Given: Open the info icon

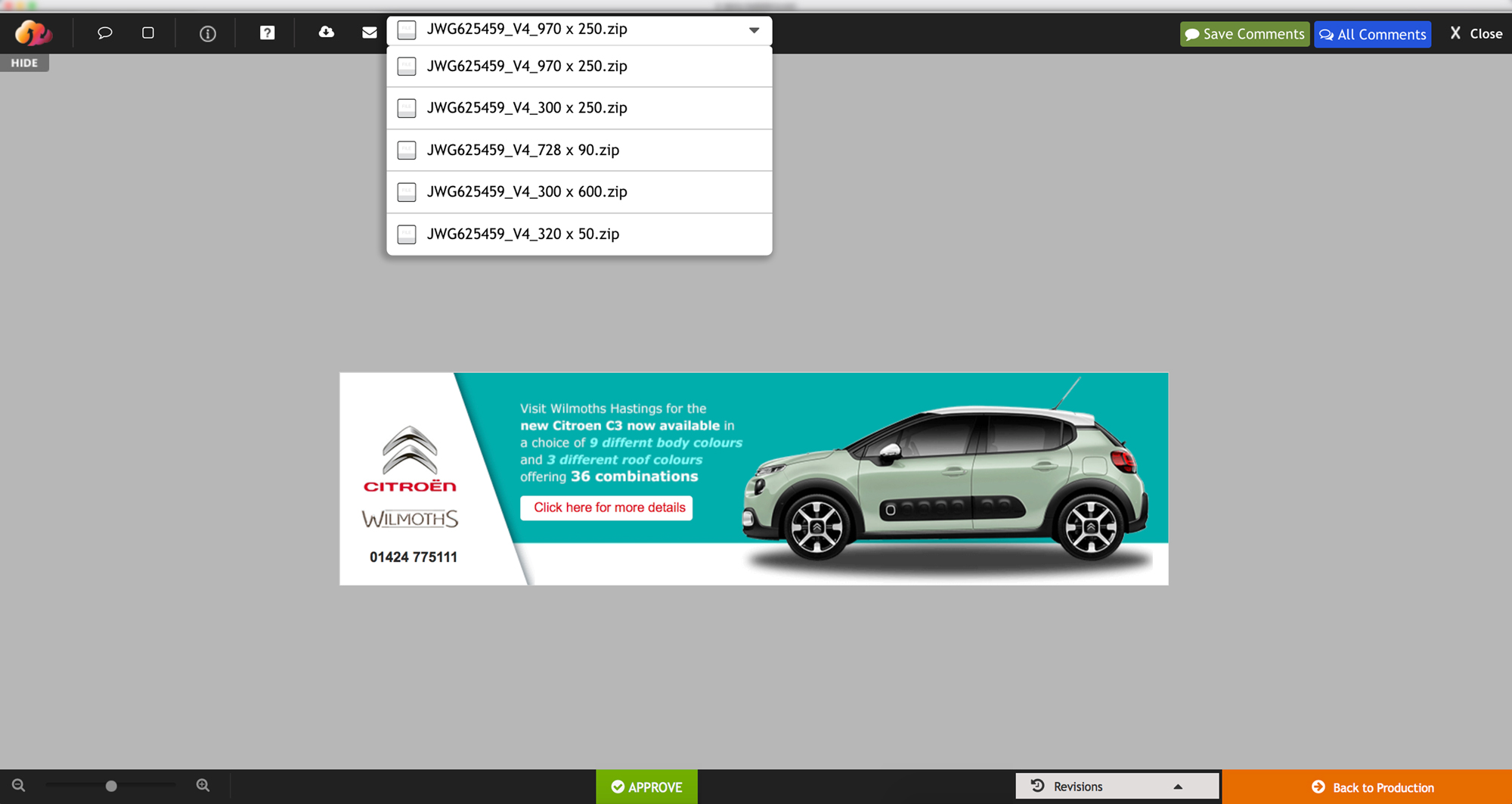Looking at the screenshot, I should pos(207,33).
